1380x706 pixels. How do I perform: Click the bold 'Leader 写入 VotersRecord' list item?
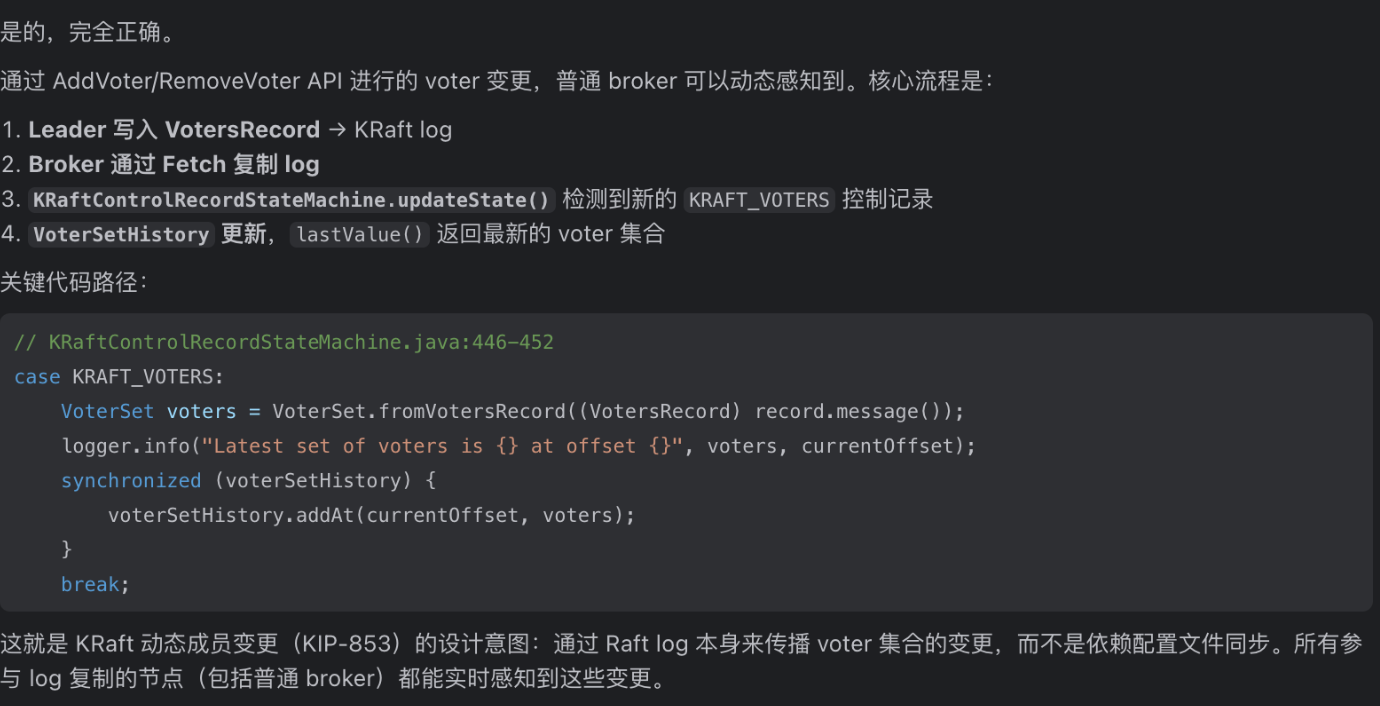[174, 130]
